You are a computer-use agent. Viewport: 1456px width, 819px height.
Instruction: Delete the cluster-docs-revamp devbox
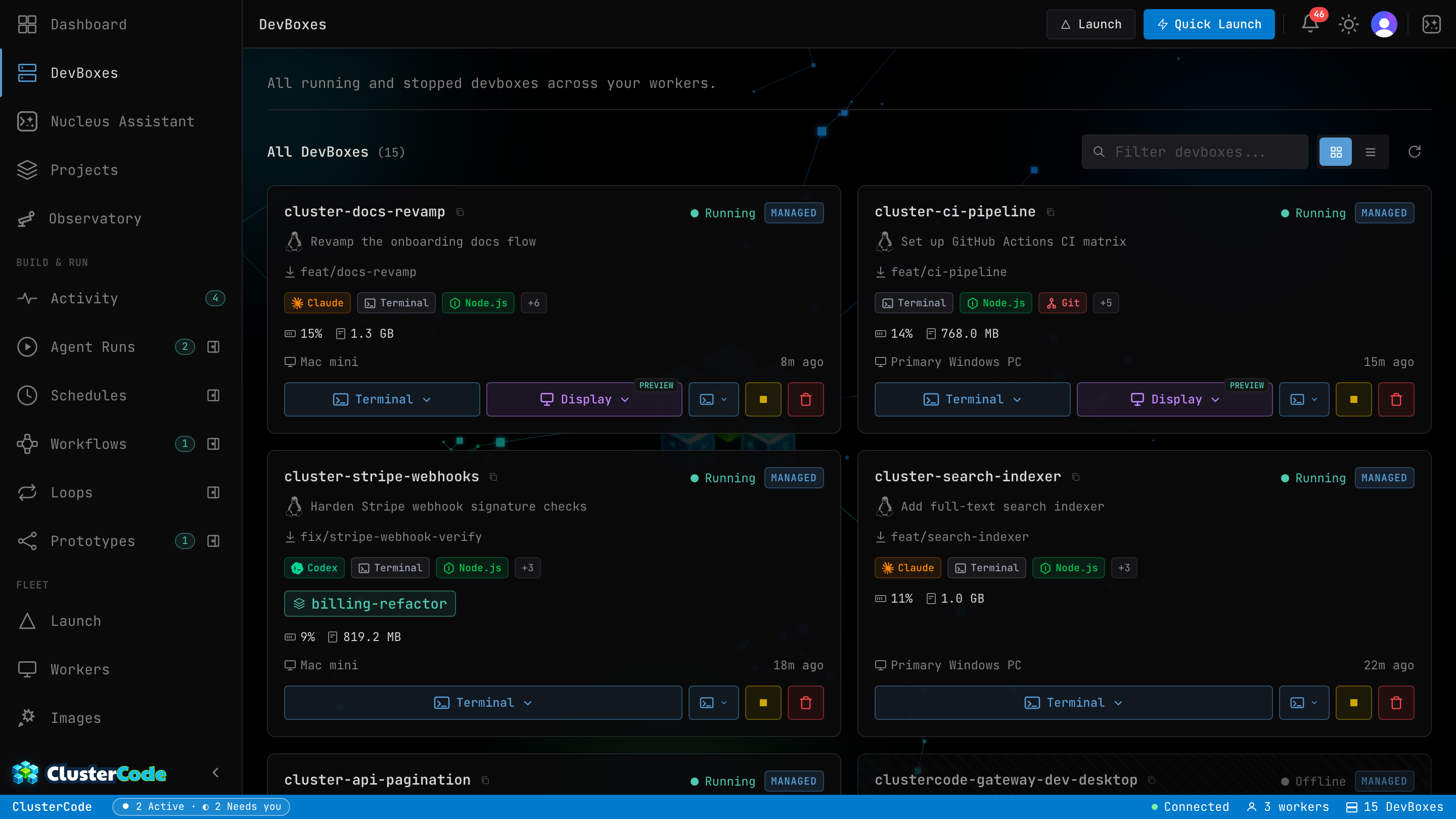point(806,399)
